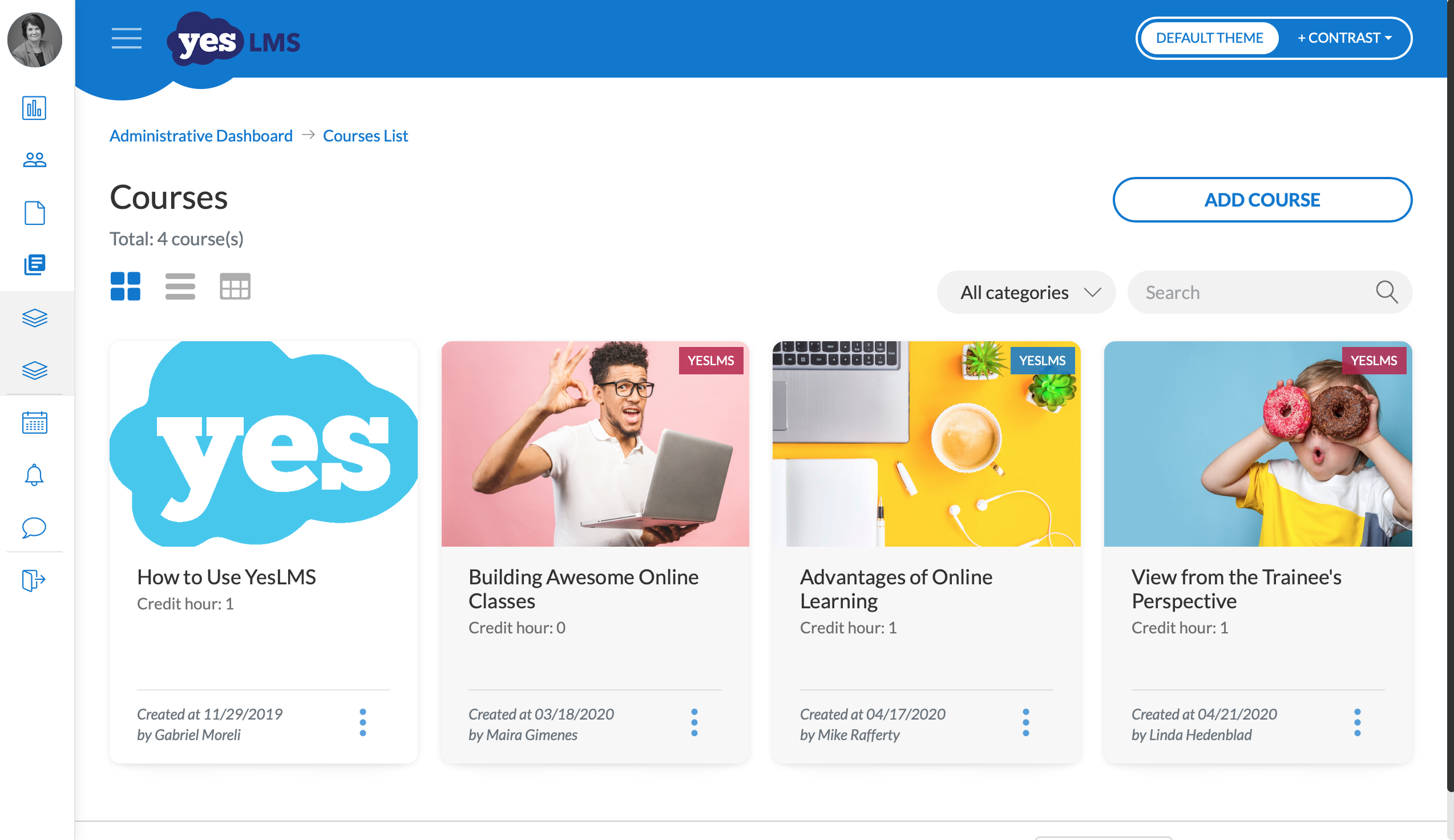
Task: Open chat messages from the sidebar
Action: (x=35, y=527)
